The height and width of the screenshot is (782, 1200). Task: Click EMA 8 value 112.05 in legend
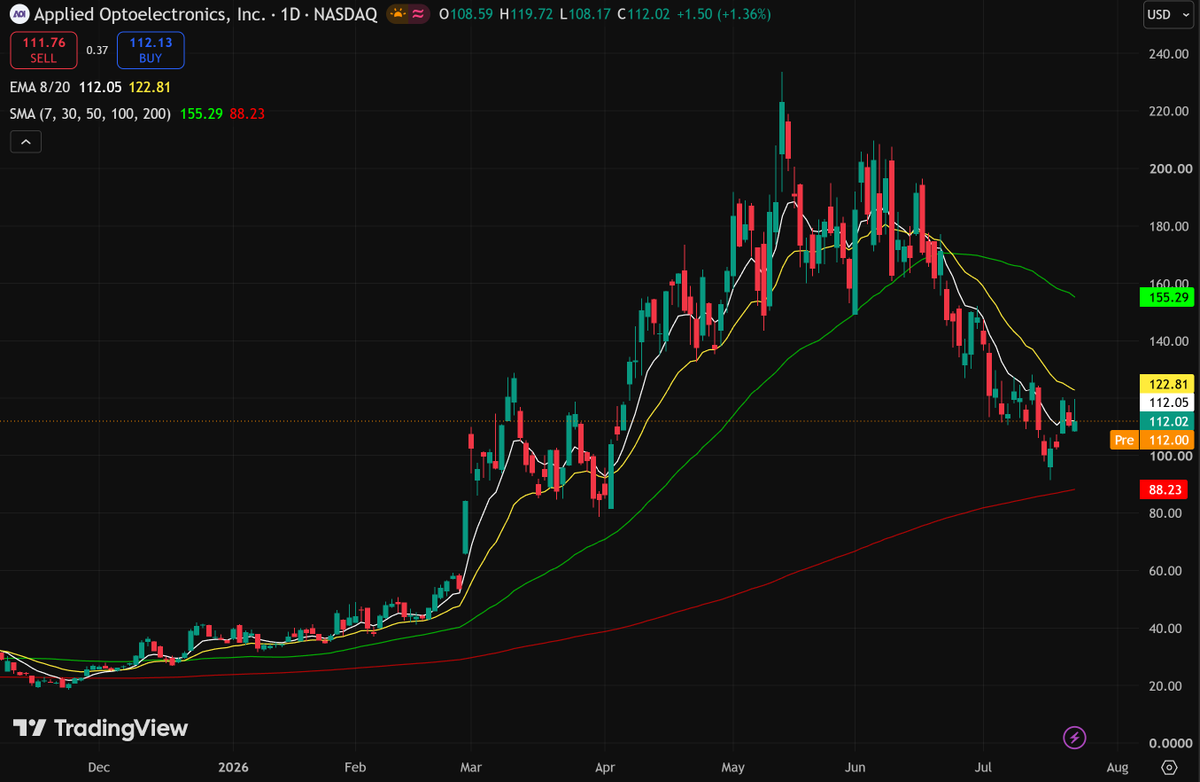[99, 88]
